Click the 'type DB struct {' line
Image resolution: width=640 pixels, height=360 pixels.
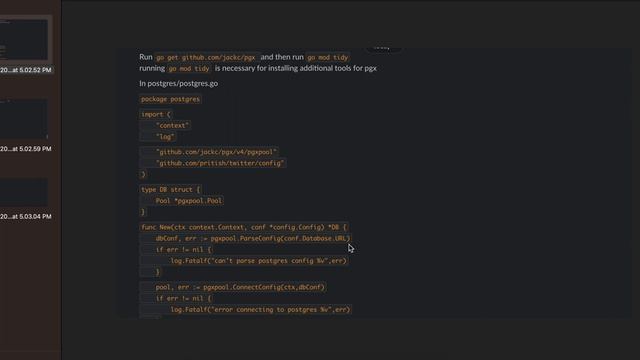171,189
